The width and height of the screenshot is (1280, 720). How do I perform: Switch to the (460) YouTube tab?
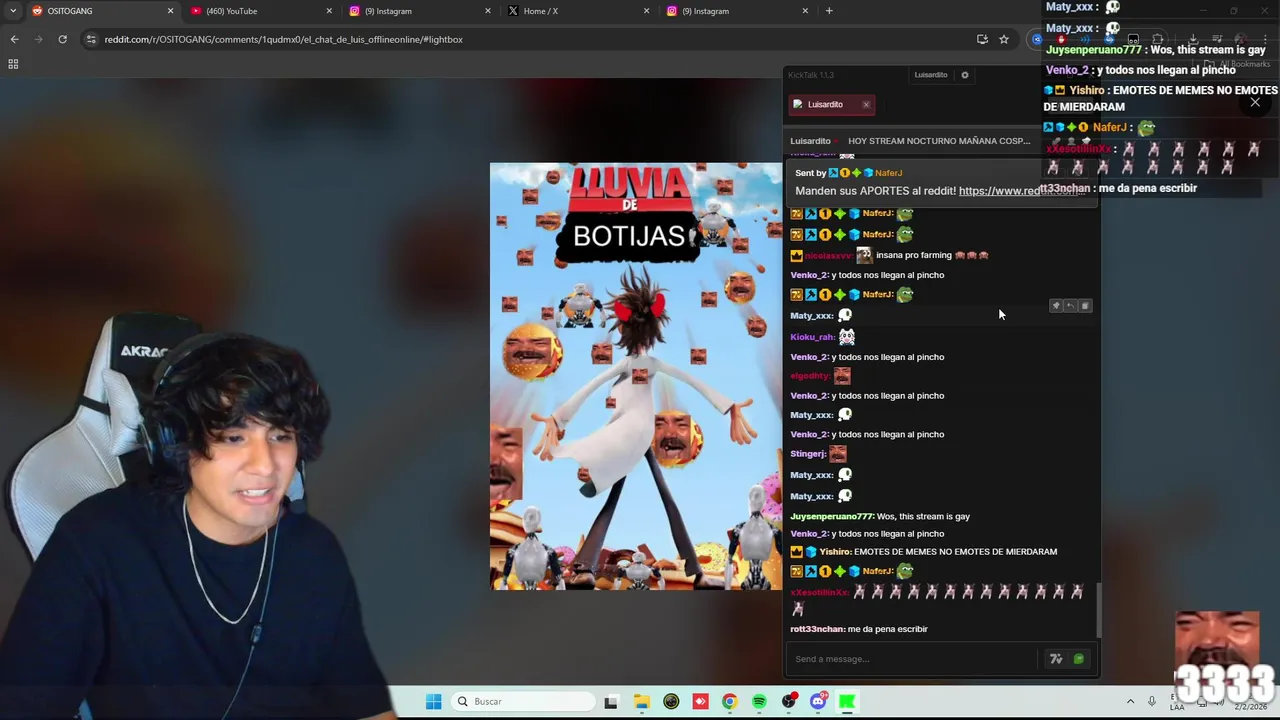(x=260, y=11)
